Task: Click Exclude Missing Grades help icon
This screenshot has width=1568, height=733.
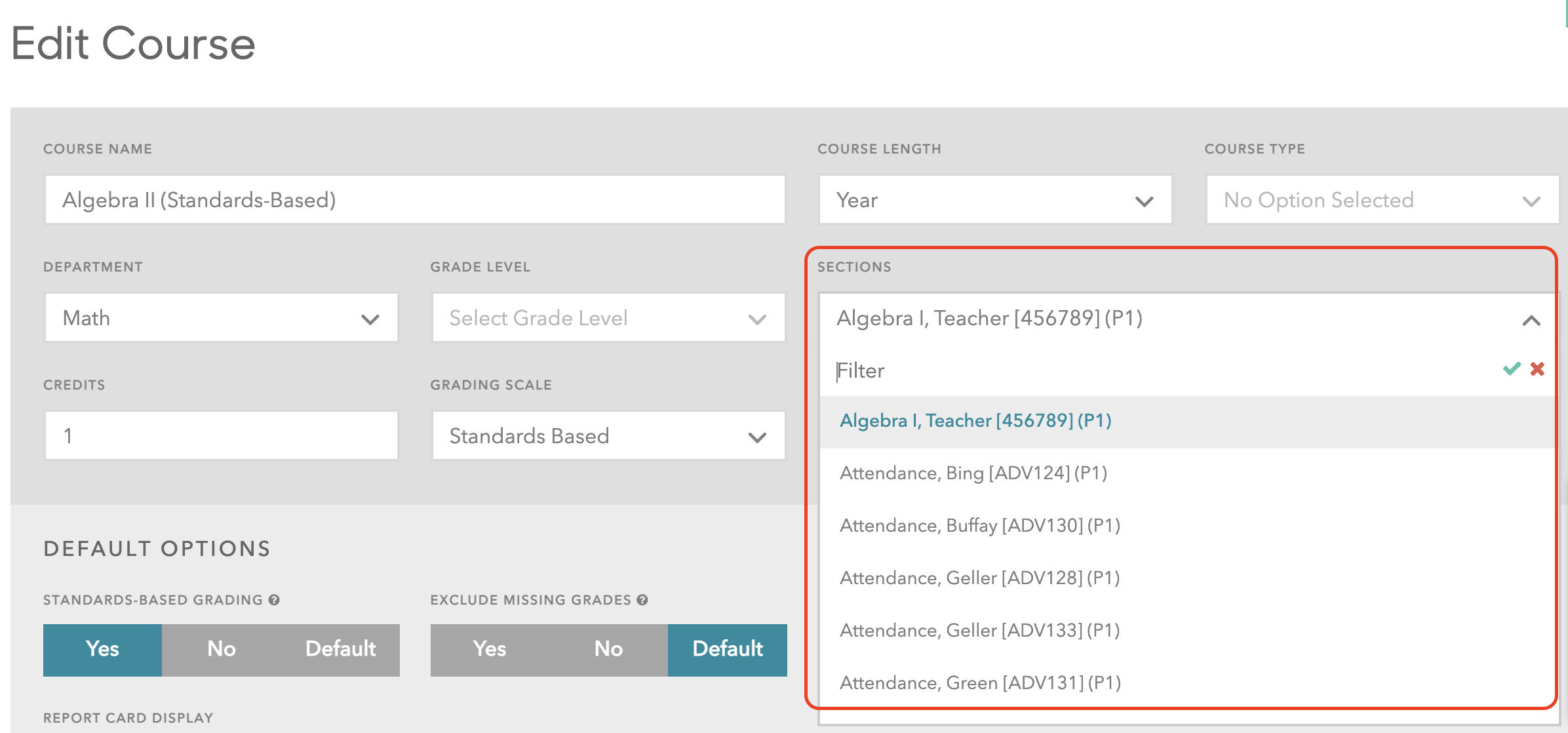Action: click(642, 600)
